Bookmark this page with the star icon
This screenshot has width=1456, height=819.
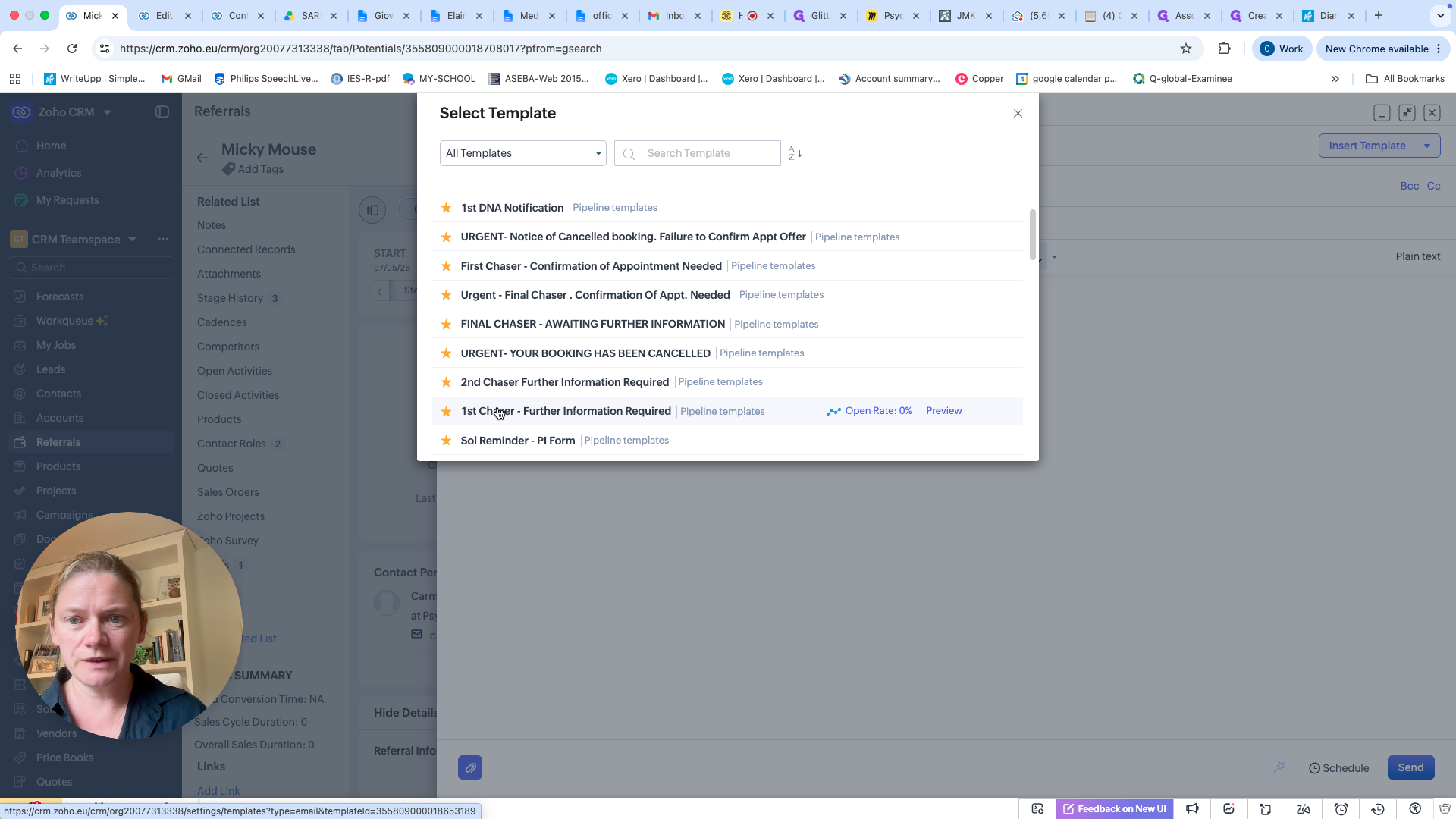pyautogui.click(x=1186, y=49)
